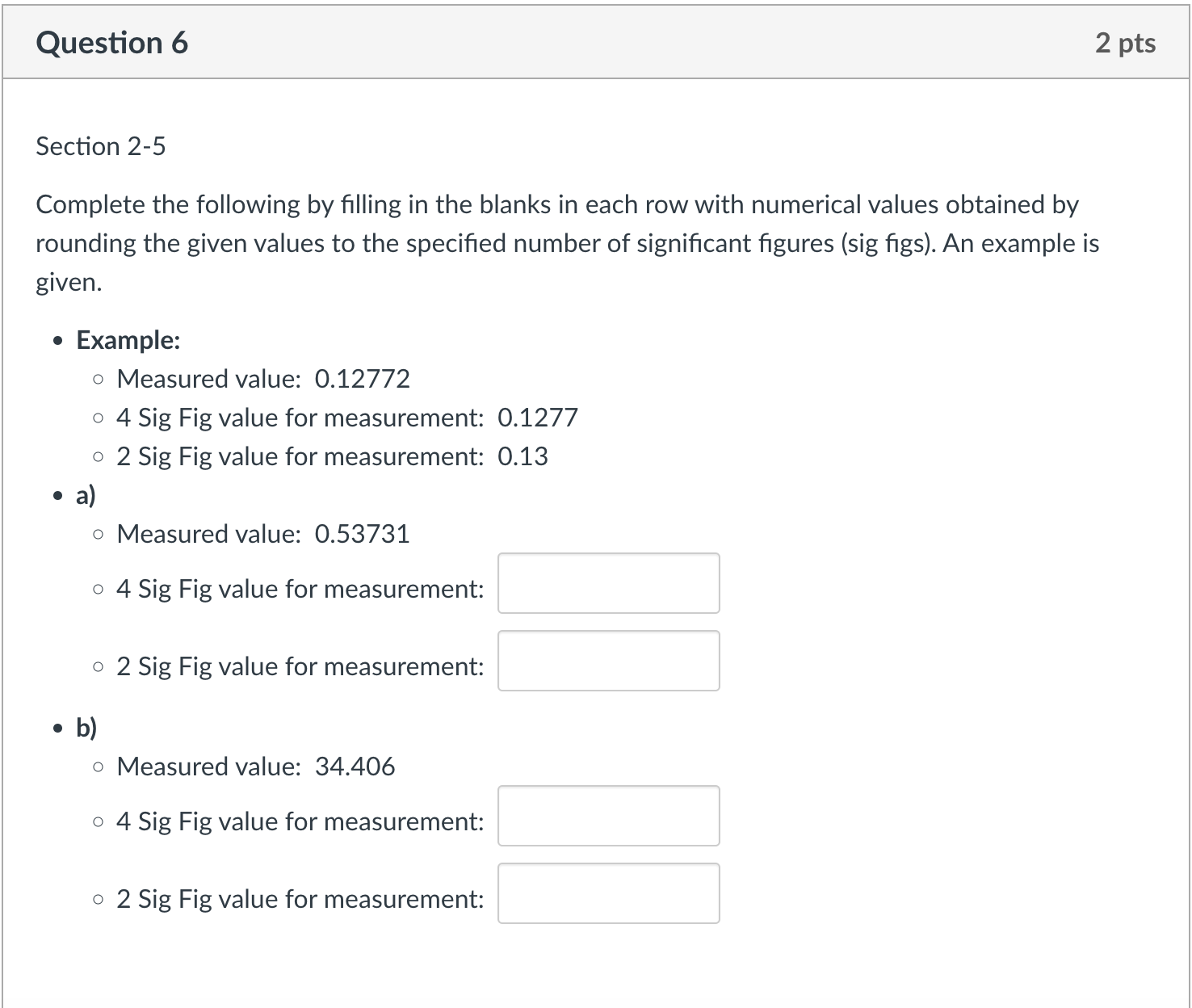Click the example answer 0.1277
Viewport: 1192px width, 1008px height.
[x=538, y=418]
